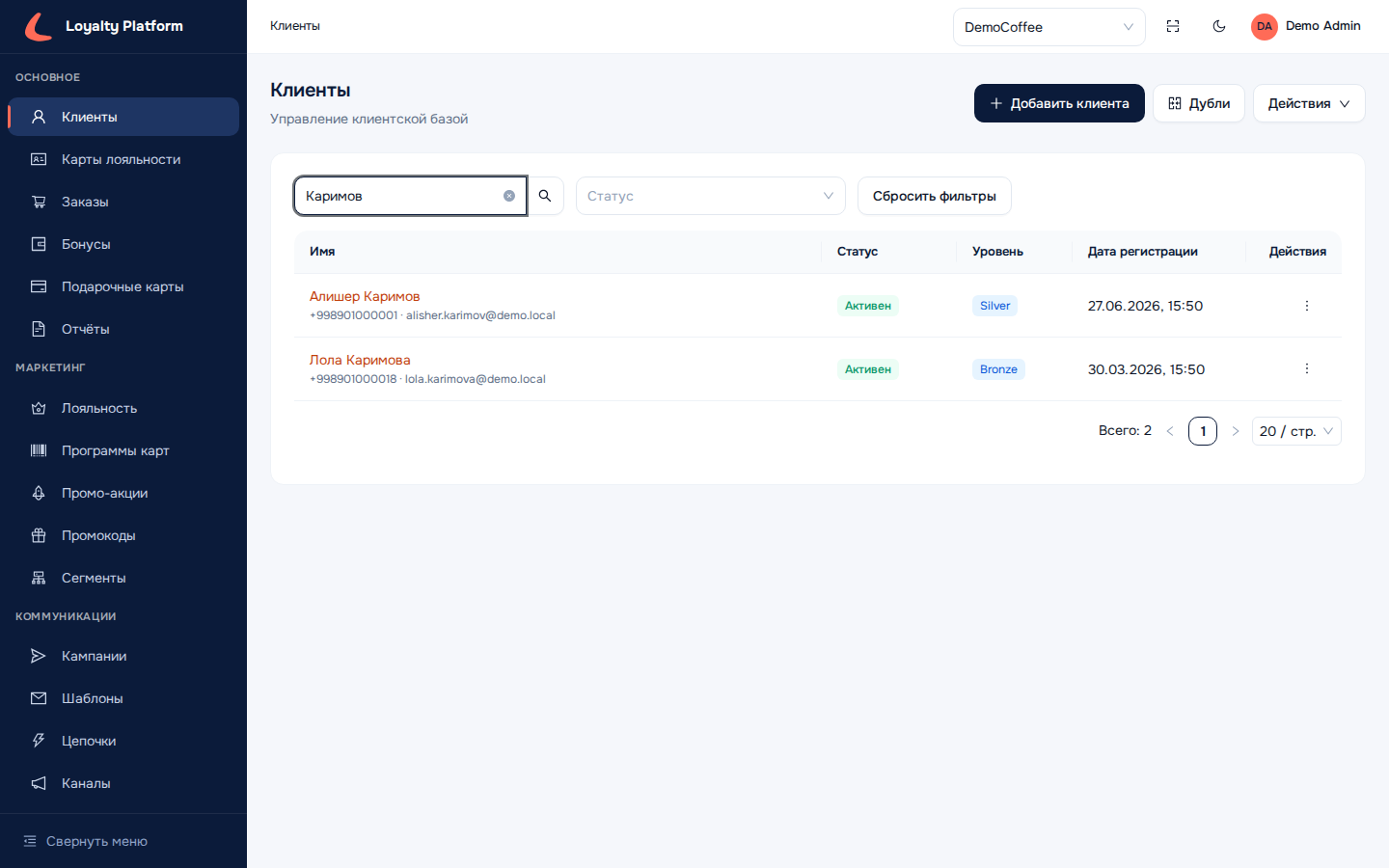Click the Сбросить фильтры button
Viewport: 1389px width, 868px height.
pyautogui.click(x=934, y=196)
